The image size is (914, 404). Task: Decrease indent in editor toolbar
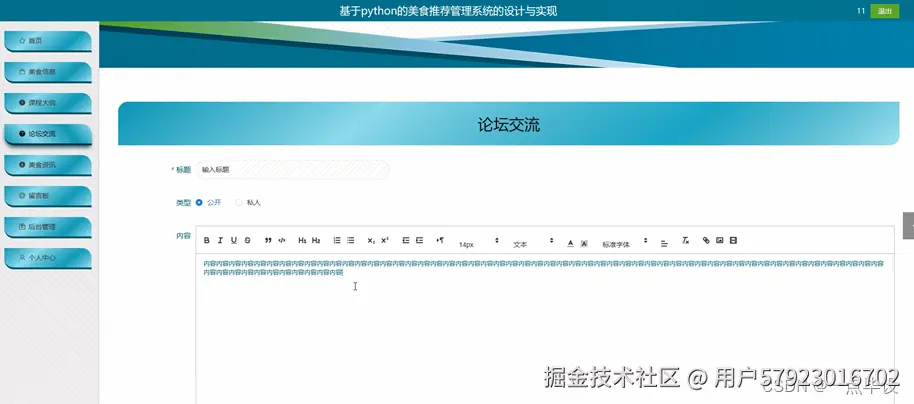click(x=406, y=240)
